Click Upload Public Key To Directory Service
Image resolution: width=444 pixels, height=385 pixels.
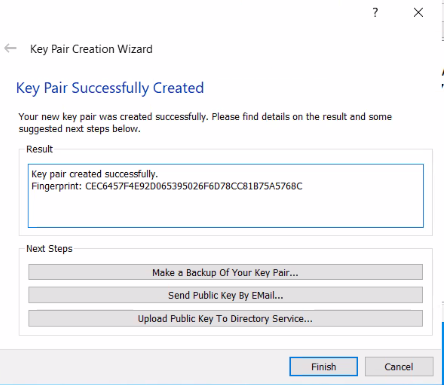[x=225, y=318]
